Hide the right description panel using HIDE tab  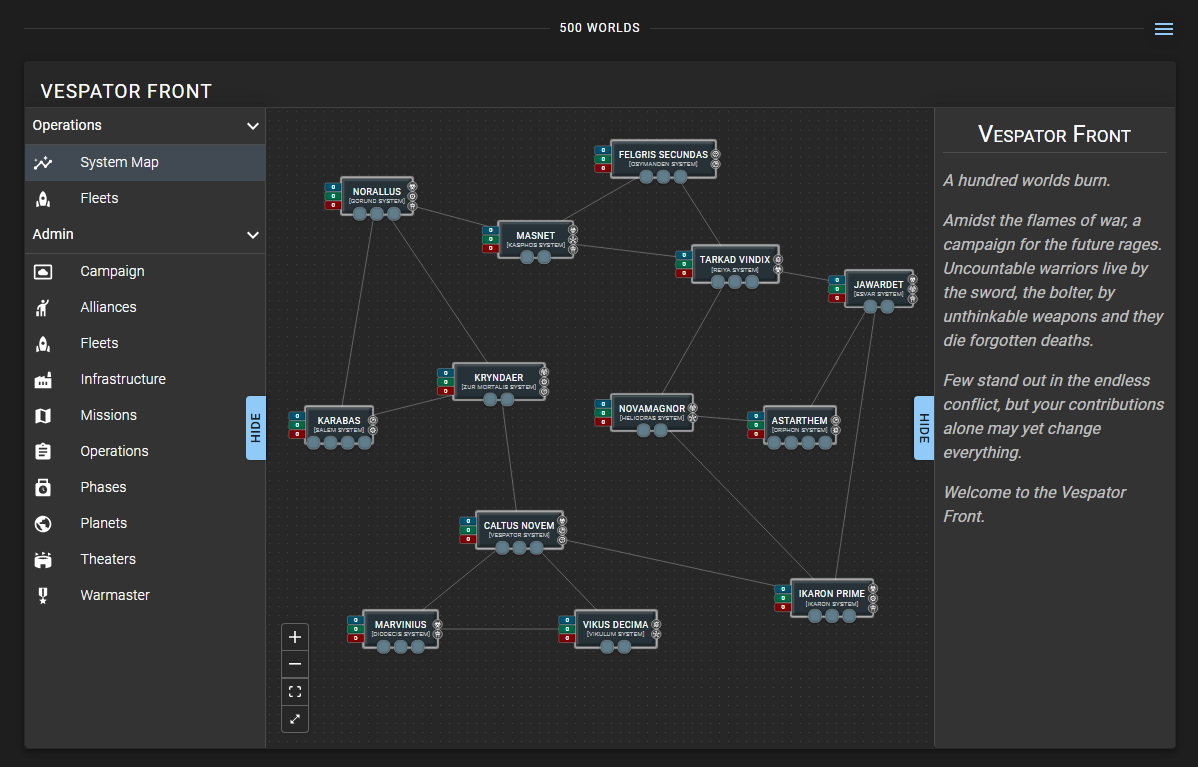point(924,428)
